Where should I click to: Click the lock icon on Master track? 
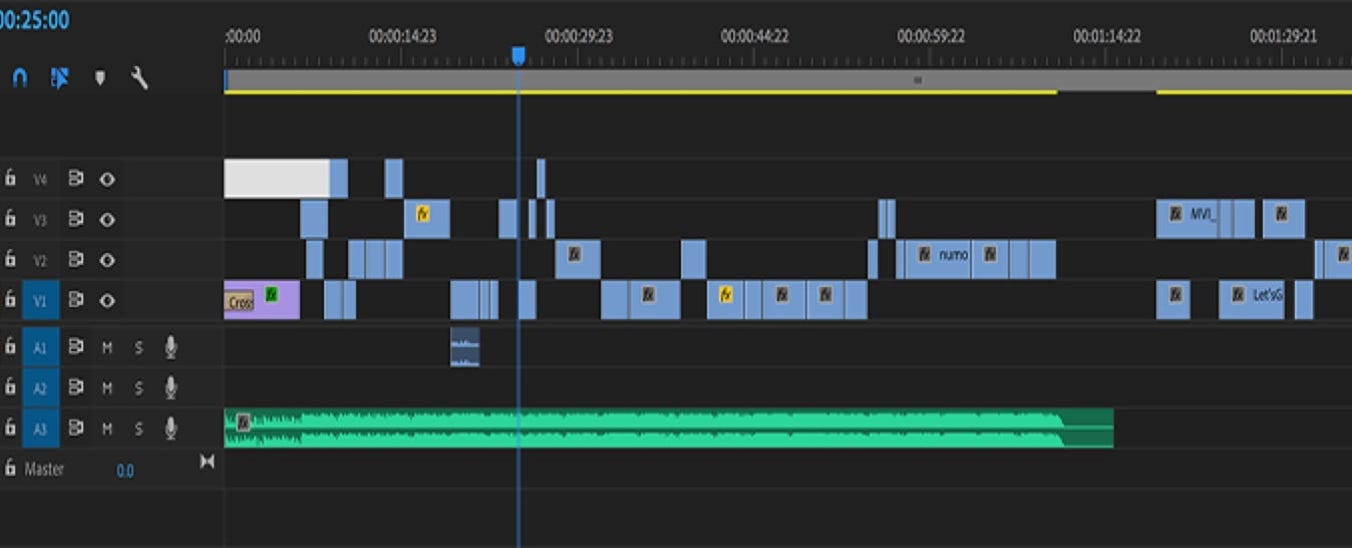tap(10, 468)
